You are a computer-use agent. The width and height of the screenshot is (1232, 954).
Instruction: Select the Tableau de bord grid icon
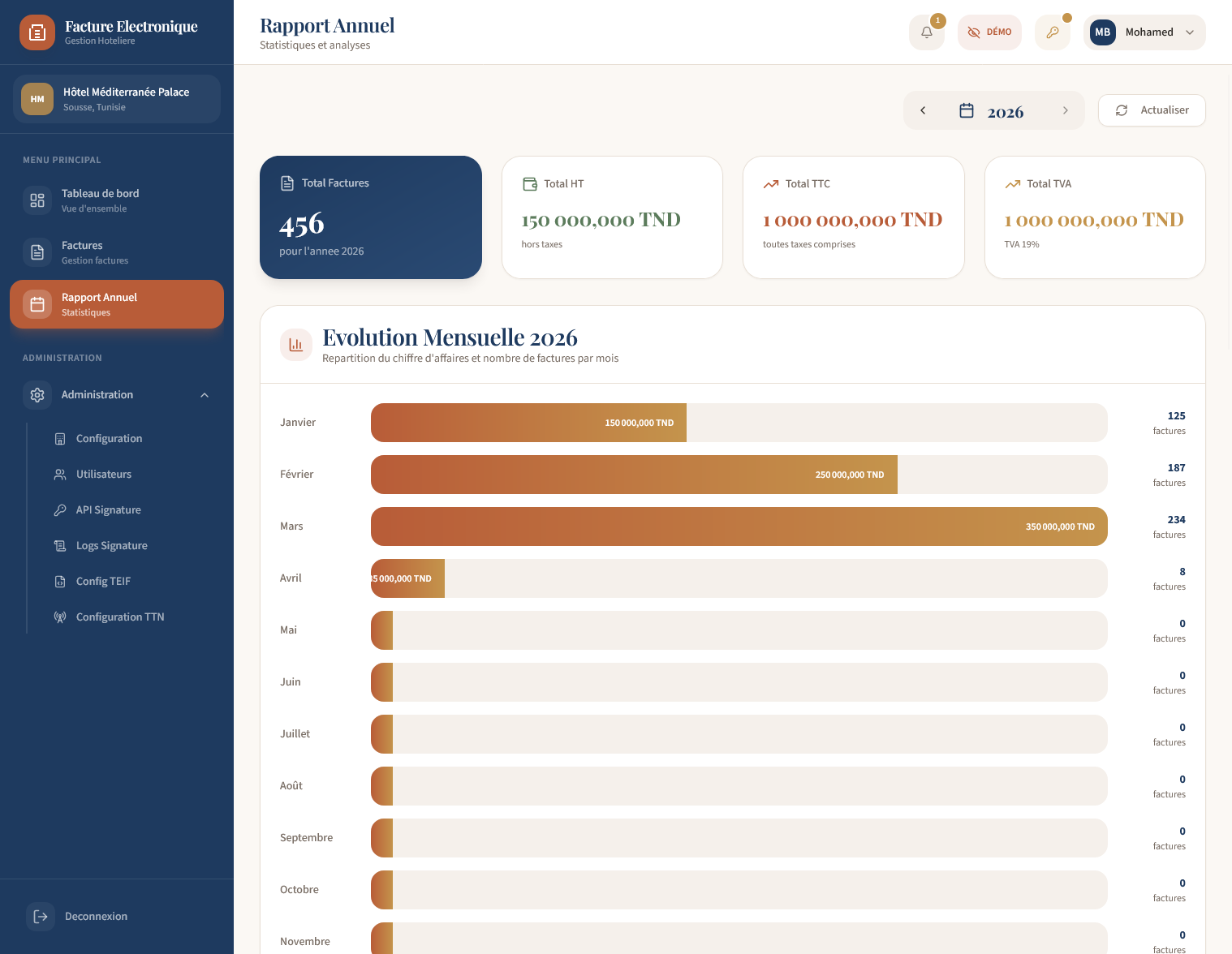[37, 200]
